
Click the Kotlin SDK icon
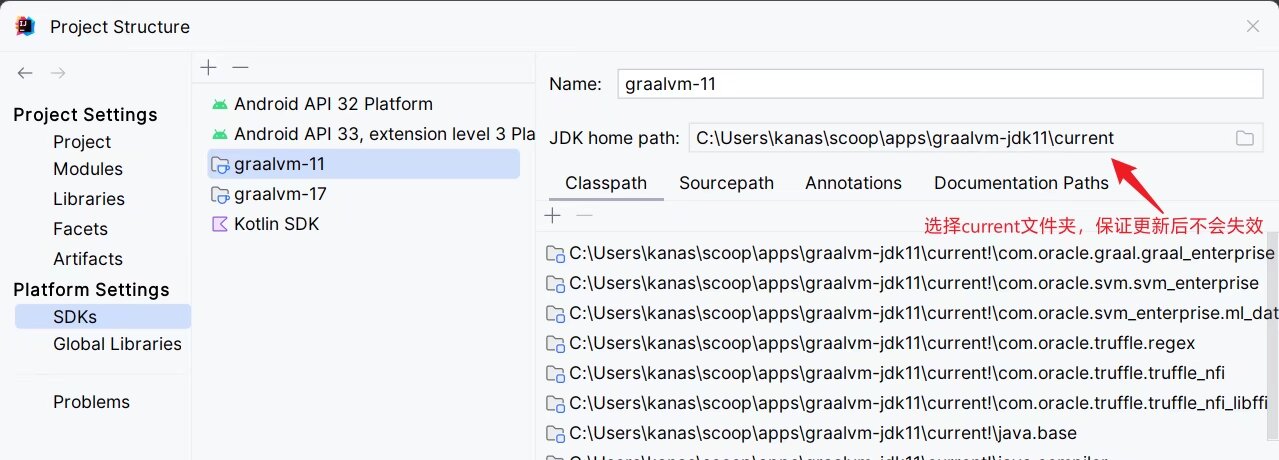click(220, 224)
